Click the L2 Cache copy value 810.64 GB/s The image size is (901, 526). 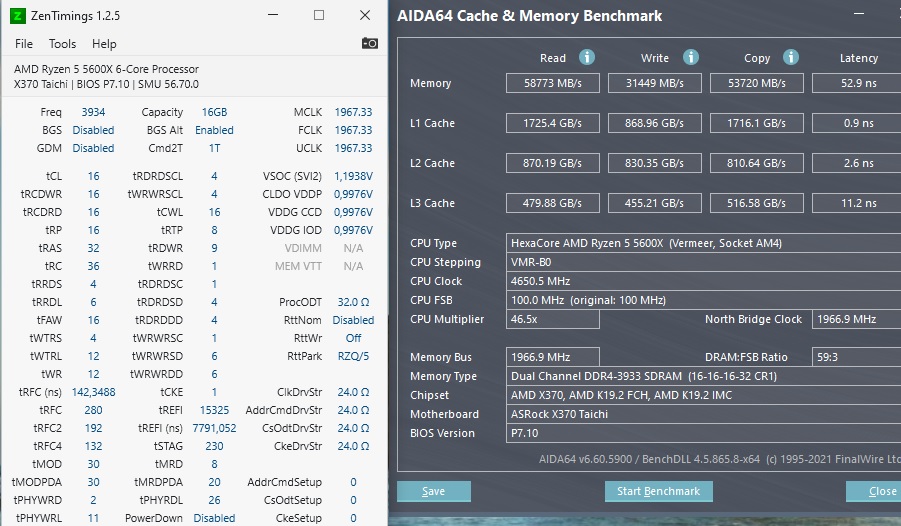[x=757, y=163]
